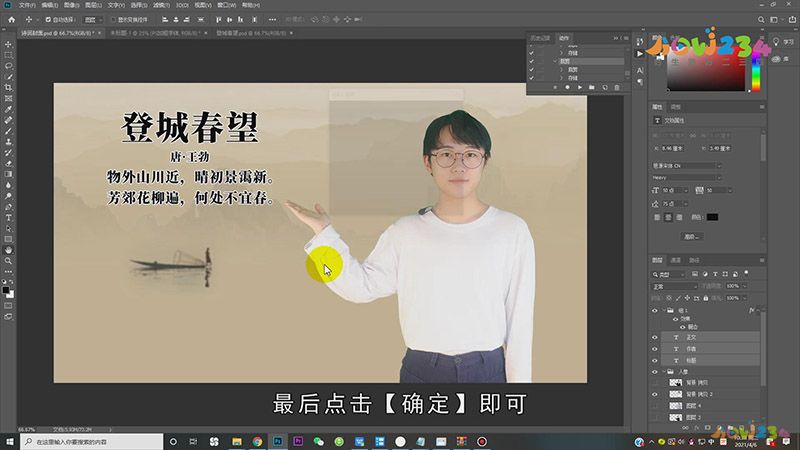Open the search icon in options bar
800x450 pixels.
(x=761, y=19)
